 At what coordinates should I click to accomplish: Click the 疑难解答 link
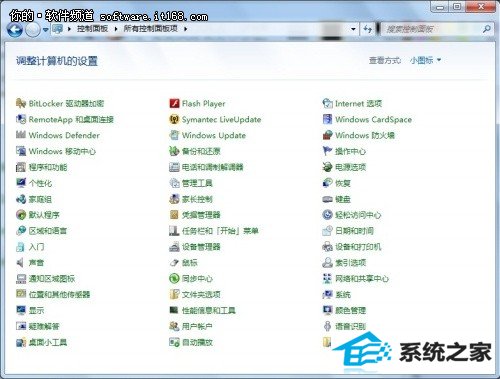pyautogui.click(x=44, y=326)
